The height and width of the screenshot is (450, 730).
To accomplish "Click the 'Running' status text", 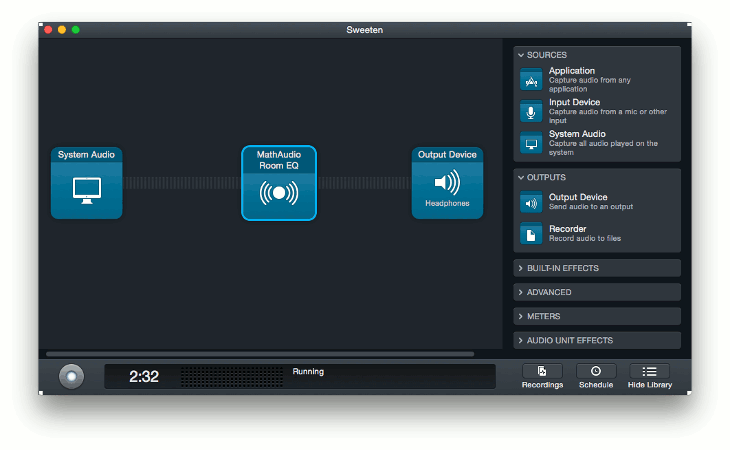I will (308, 371).
